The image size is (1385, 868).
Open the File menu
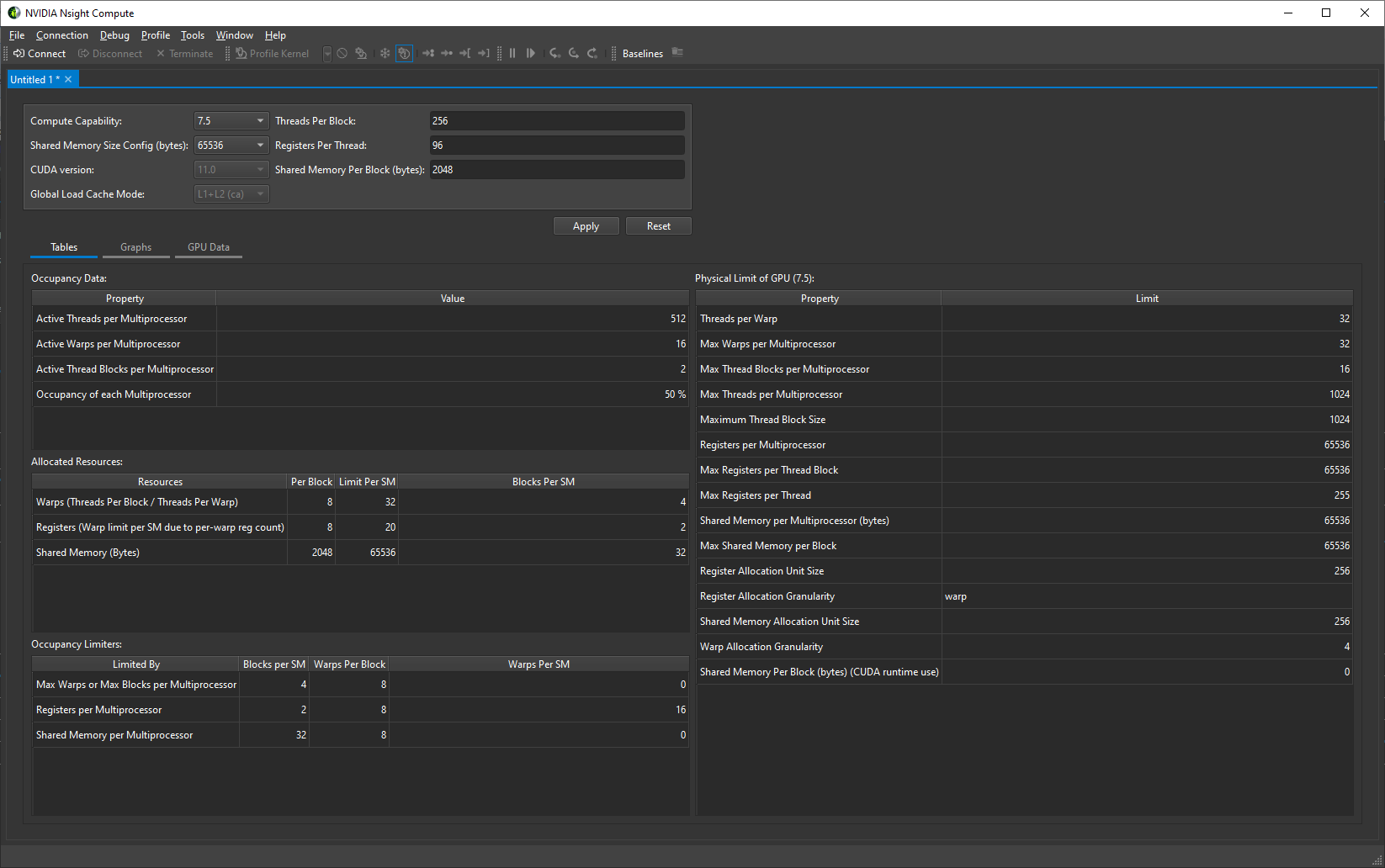[x=17, y=35]
